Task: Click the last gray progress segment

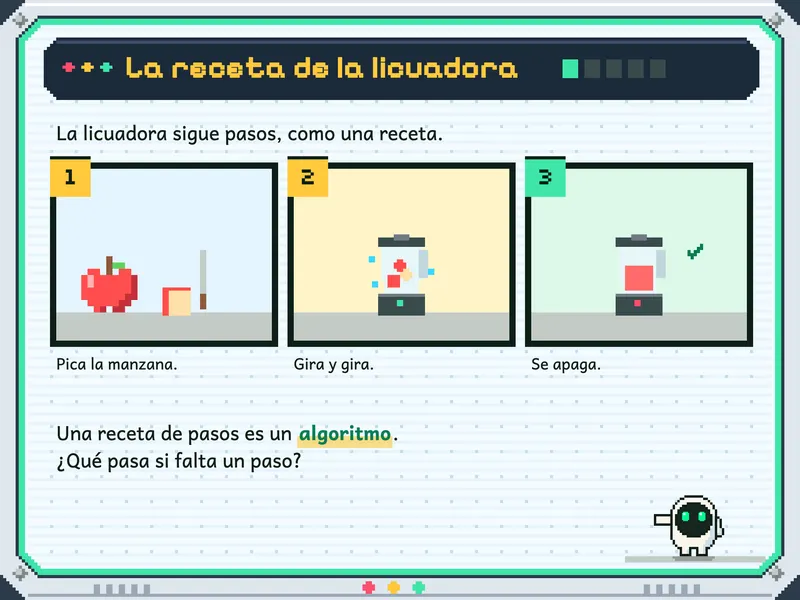Action: tap(658, 68)
